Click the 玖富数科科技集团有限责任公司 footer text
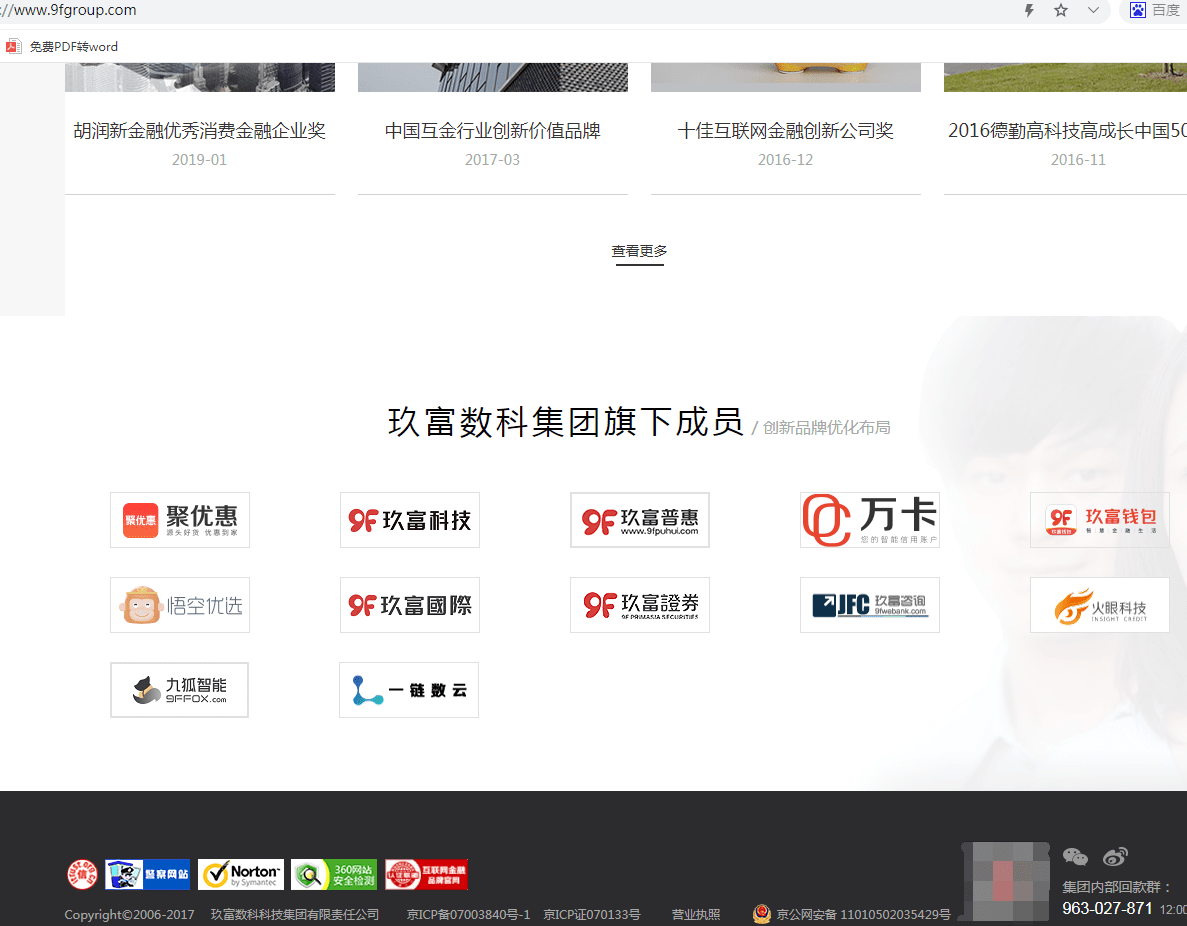This screenshot has height=926, width=1187. pos(294,915)
